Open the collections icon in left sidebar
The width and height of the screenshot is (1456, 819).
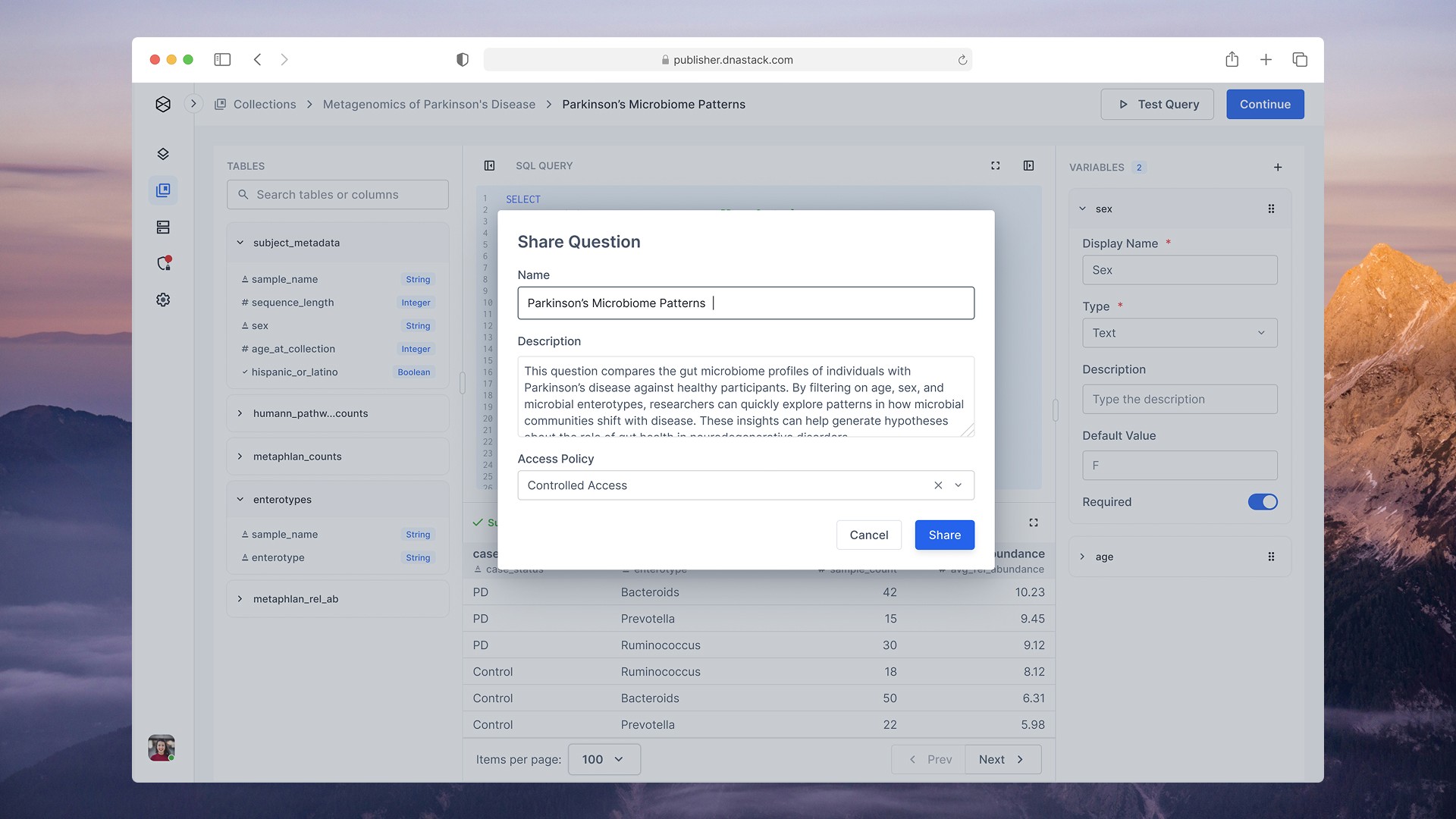163,190
